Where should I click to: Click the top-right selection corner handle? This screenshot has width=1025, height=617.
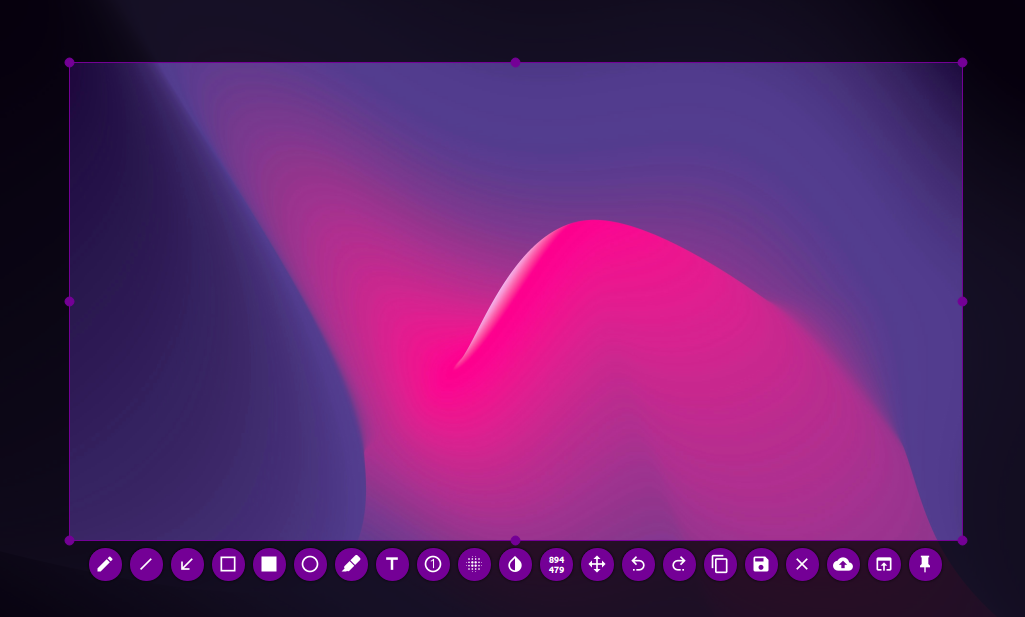pos(962,63)
